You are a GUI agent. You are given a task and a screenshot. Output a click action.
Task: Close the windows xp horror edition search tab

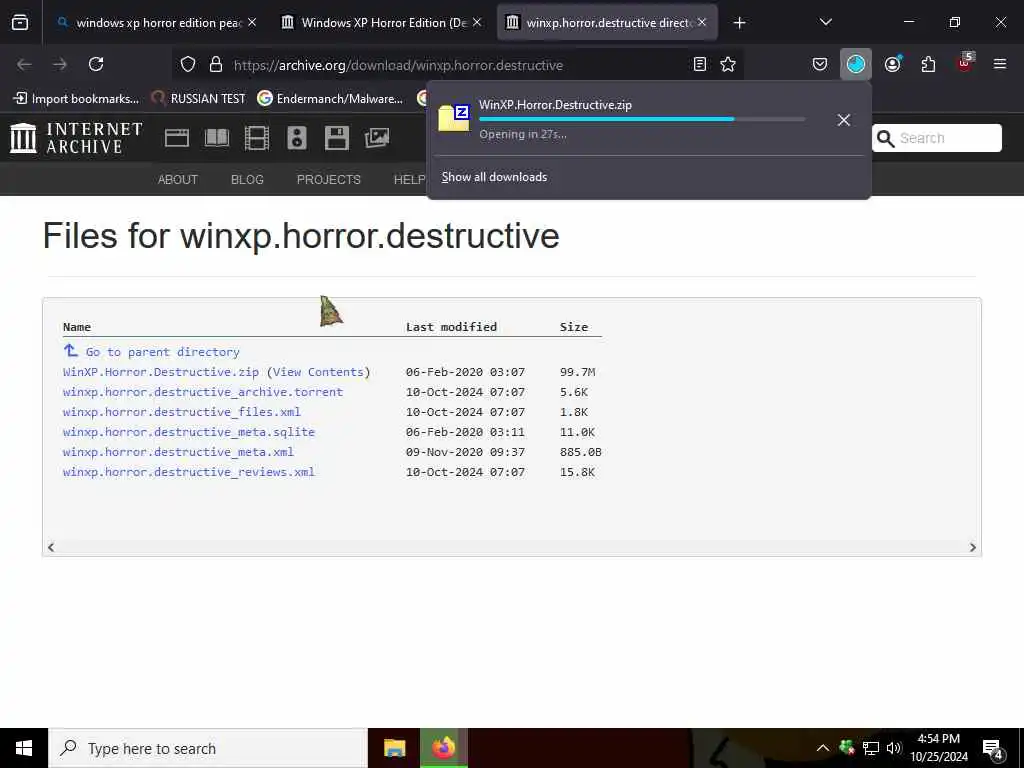[252, 22]
